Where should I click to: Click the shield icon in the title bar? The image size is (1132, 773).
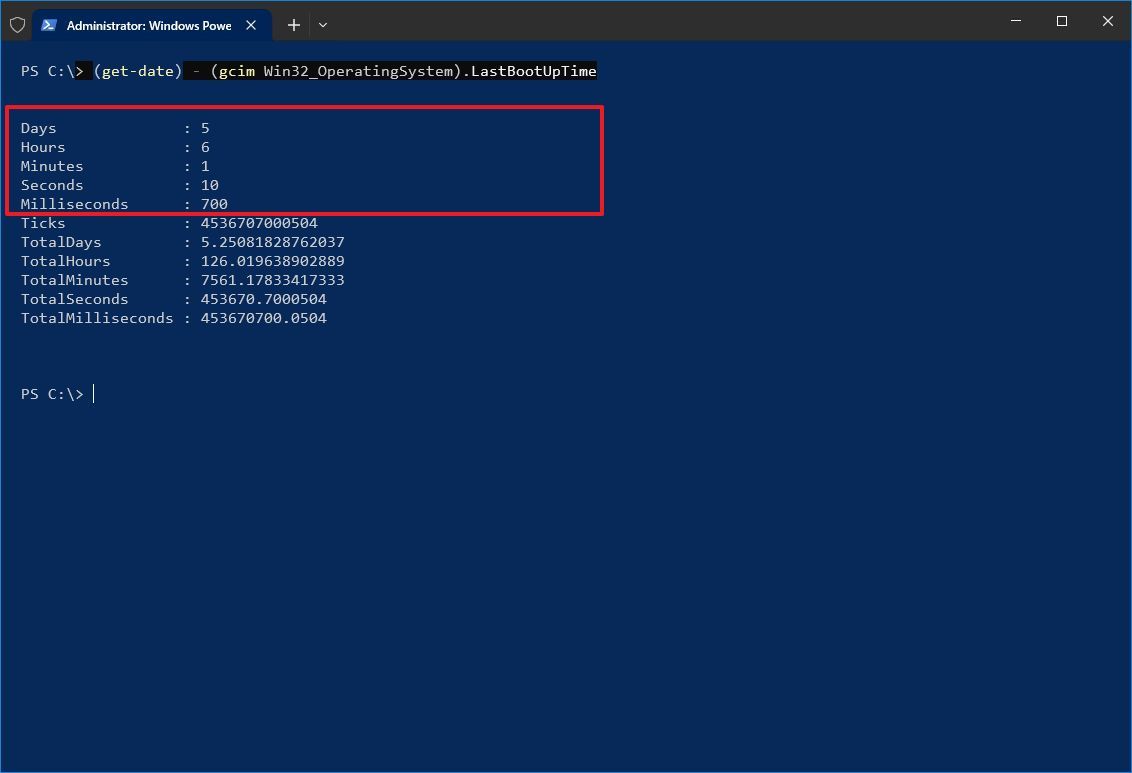[x=17, y=24]
